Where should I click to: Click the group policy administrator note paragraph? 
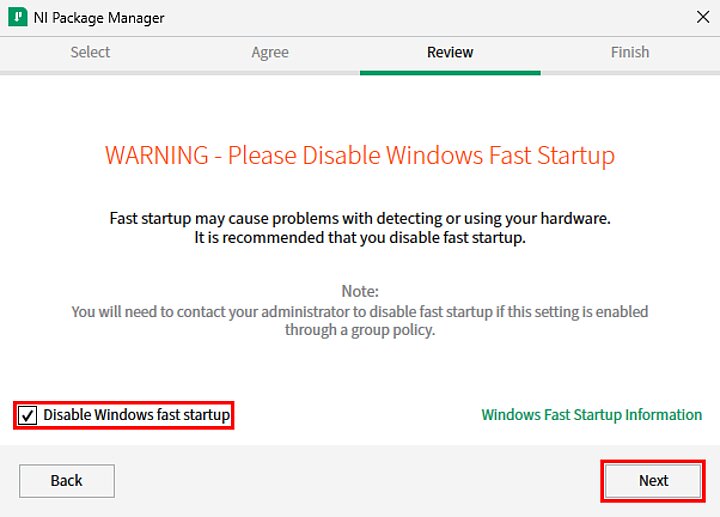click(359, 320)
